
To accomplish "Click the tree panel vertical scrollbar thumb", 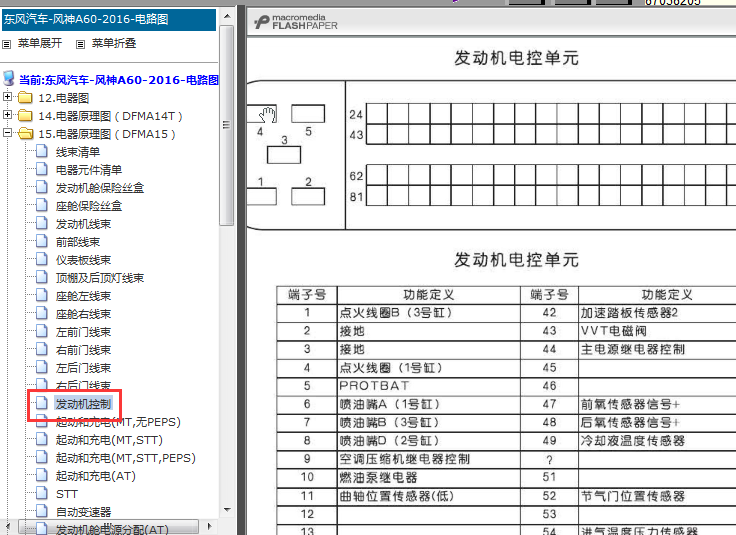I will [227, 125].
